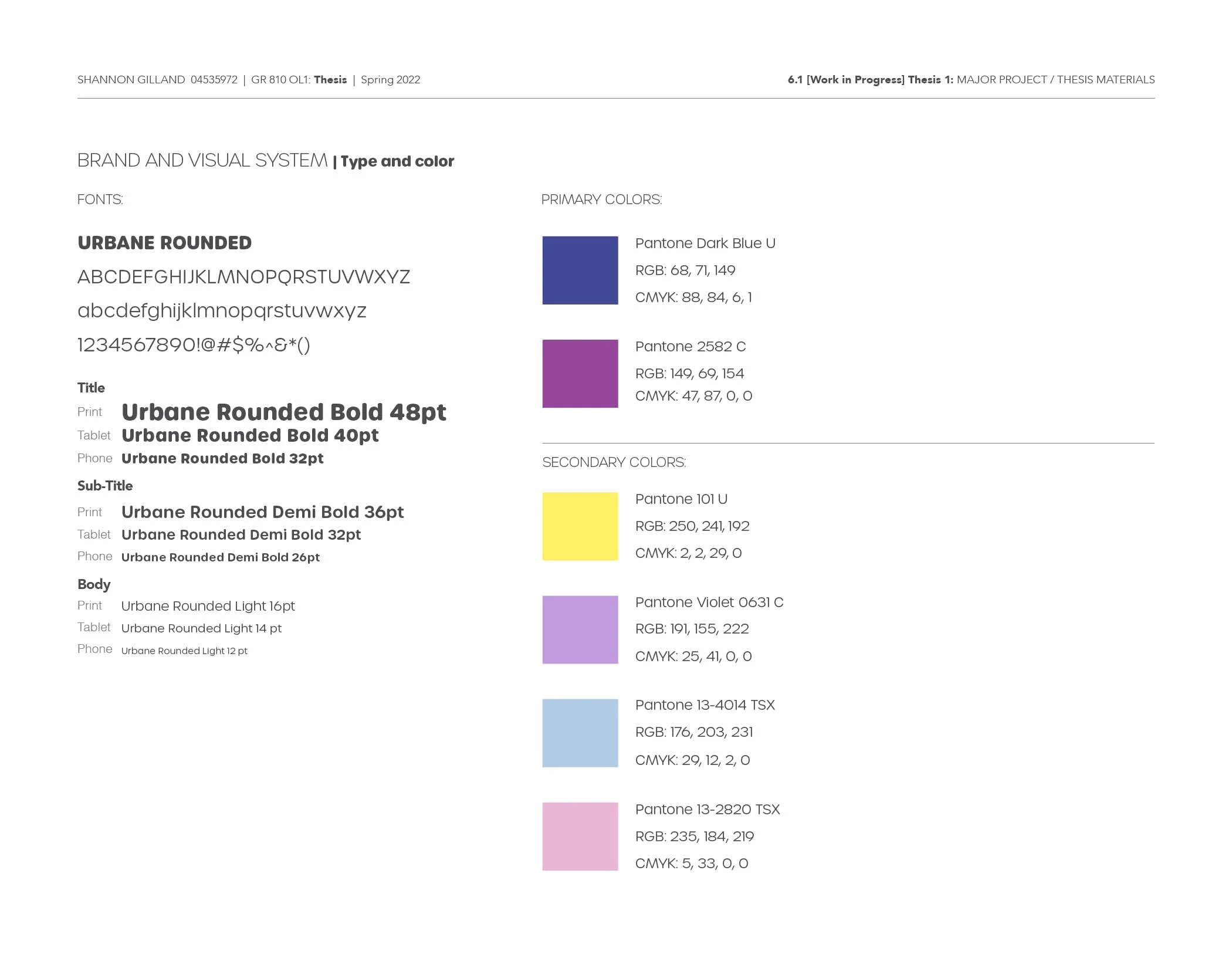Click the CMYK: 47, 87, 0, 0 value
The width and height of the screenshot is (1232, 968).
[x=693, y=396]
